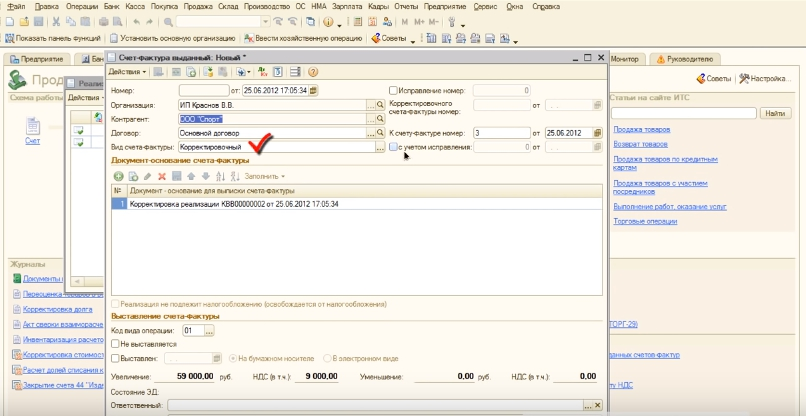This screenshot has height=416, width=806.
Task: Open the Действия dropdown menu
Action: point(127,72)
